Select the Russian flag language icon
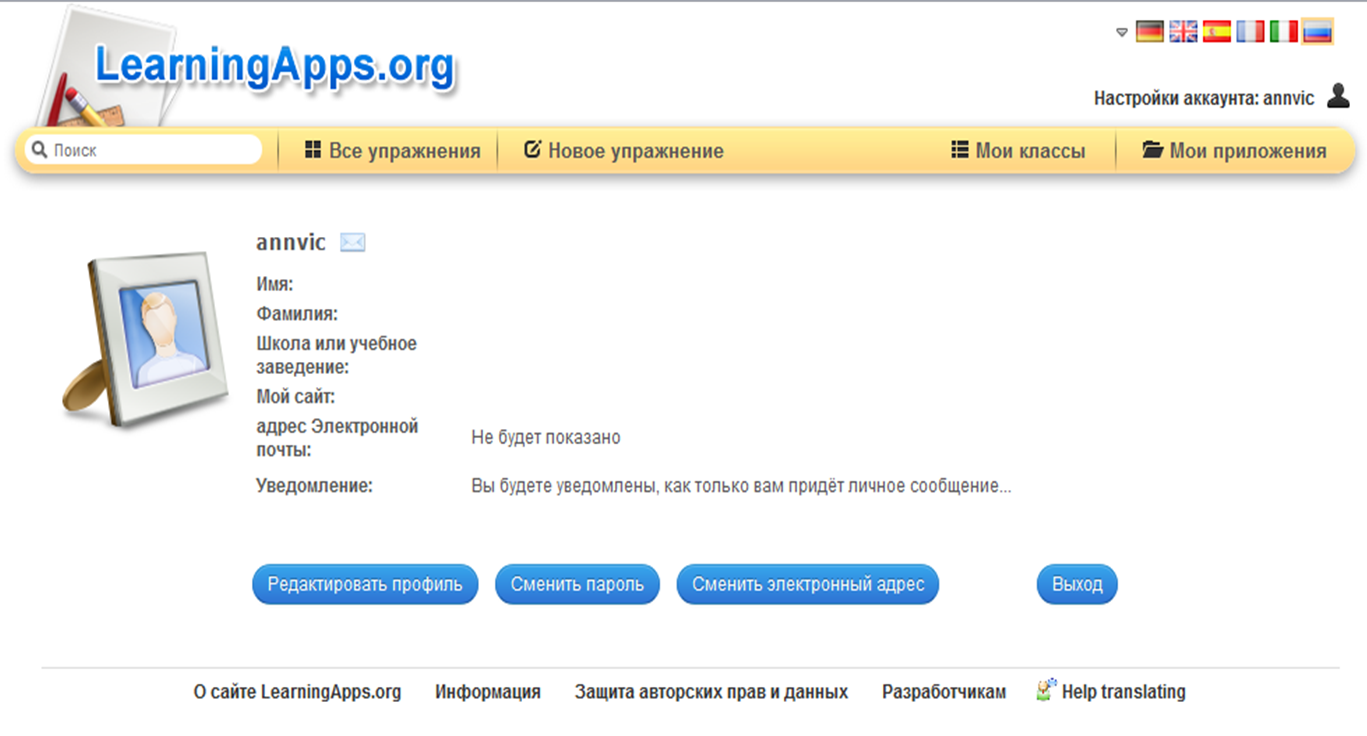Screen dimensions: 1367x736 [x=1317, y=32]
